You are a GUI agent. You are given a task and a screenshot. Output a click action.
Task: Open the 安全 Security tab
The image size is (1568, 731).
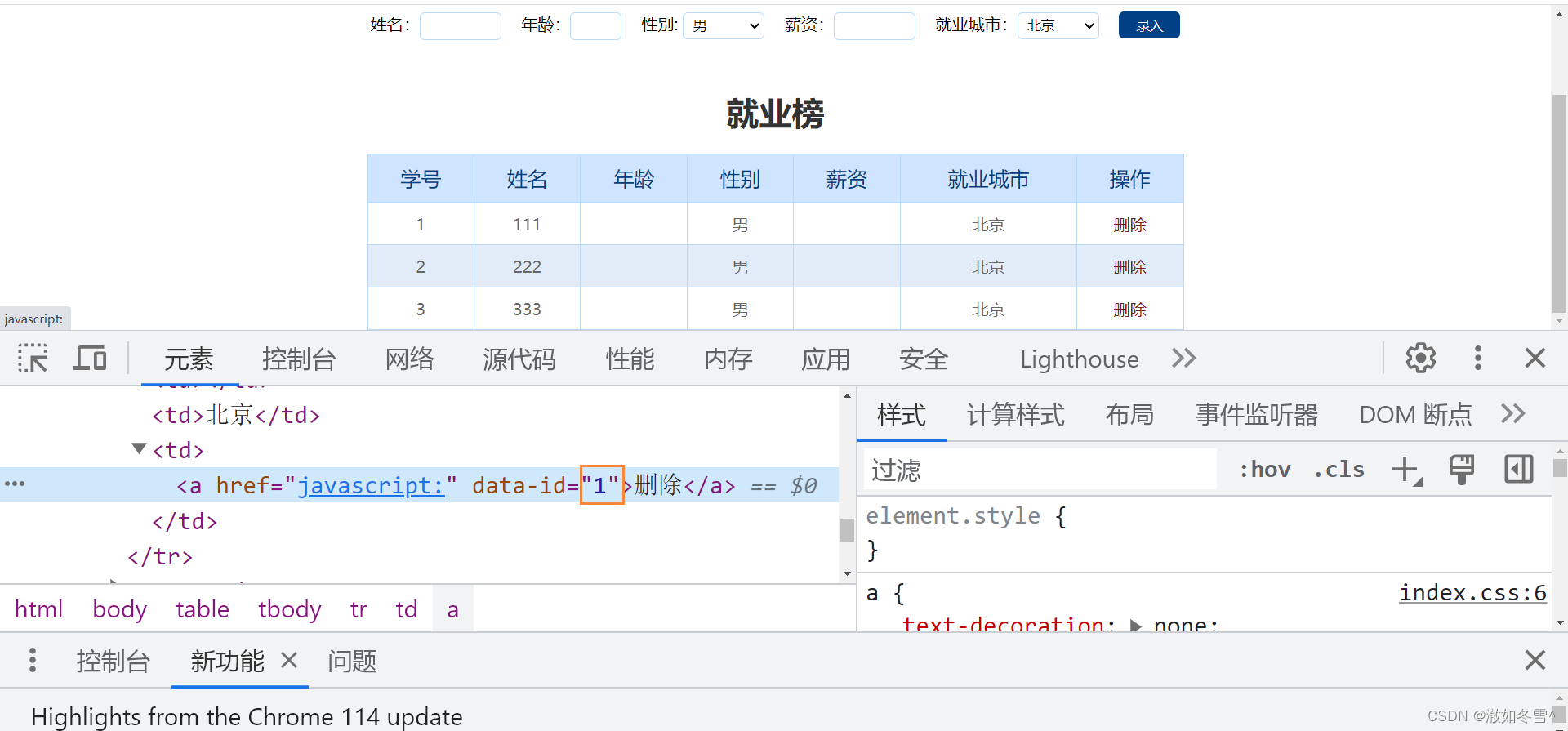pyautogui.click(x=924, y=359)
